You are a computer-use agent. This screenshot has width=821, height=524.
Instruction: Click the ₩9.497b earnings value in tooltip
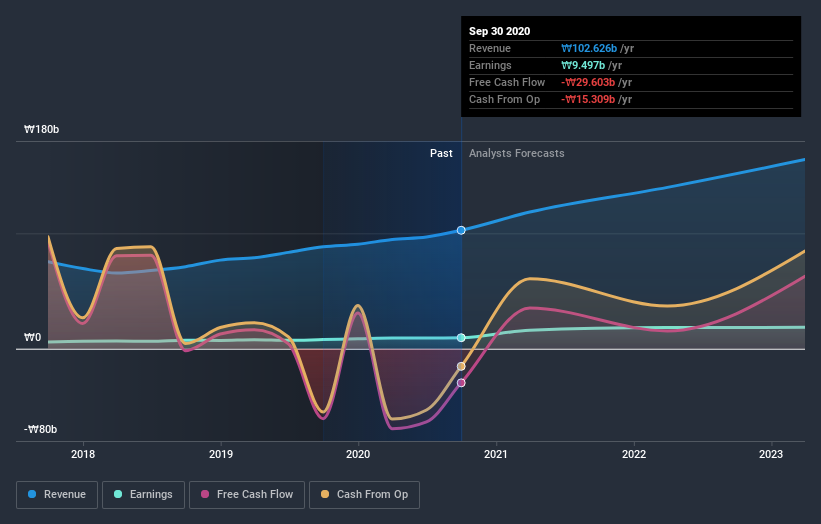click(583, 65)
